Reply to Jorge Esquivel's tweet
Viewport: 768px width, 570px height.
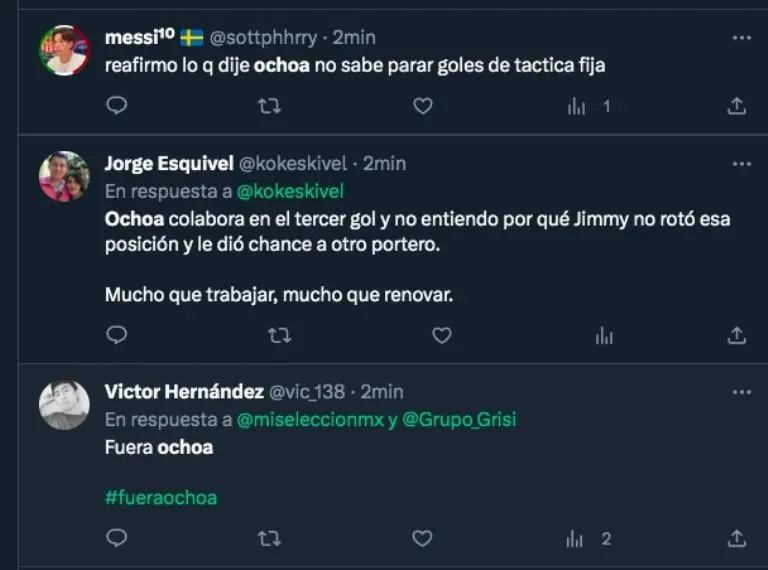[x=117, y=335]
